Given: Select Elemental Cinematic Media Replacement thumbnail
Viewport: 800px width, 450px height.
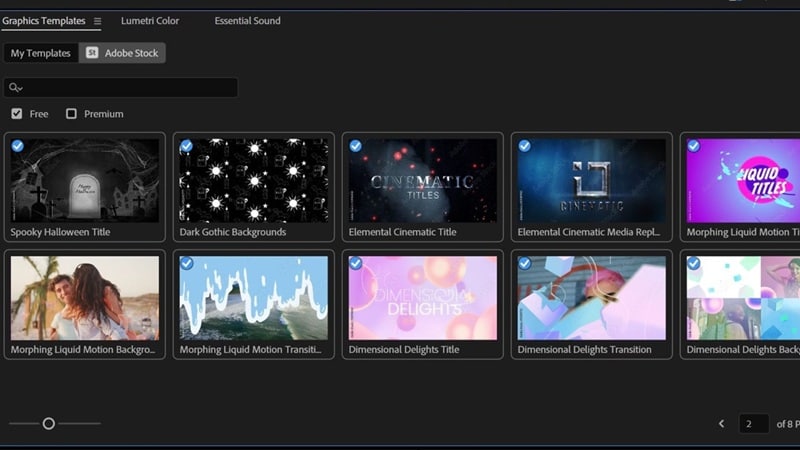Looking at the screenshot, I should coord(591,181).
